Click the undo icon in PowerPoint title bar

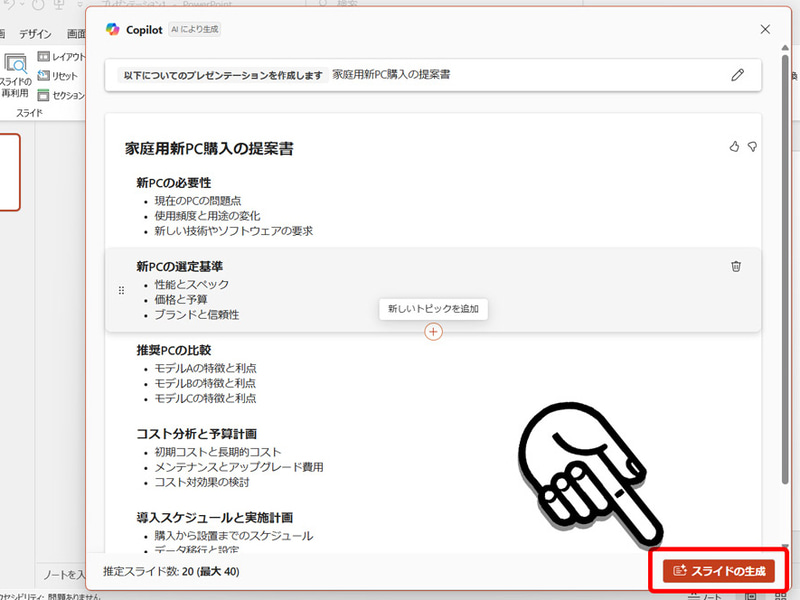point(9,5)
